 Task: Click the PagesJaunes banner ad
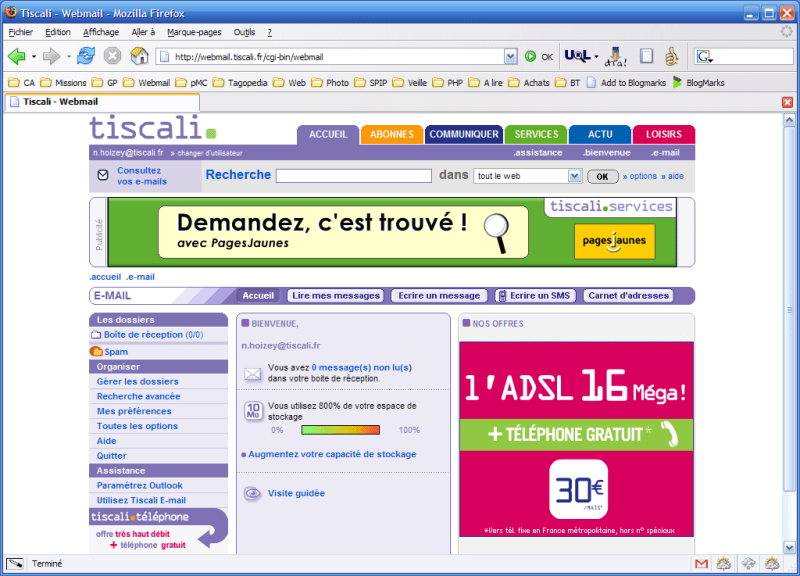[x=392, y=232]
